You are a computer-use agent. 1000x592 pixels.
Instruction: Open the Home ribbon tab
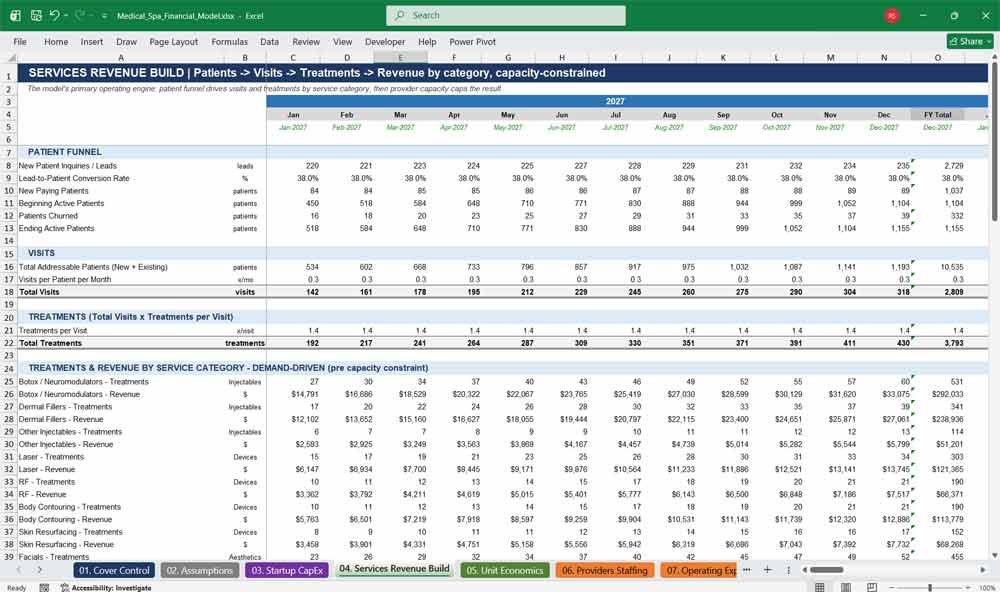tap(56, 41)
